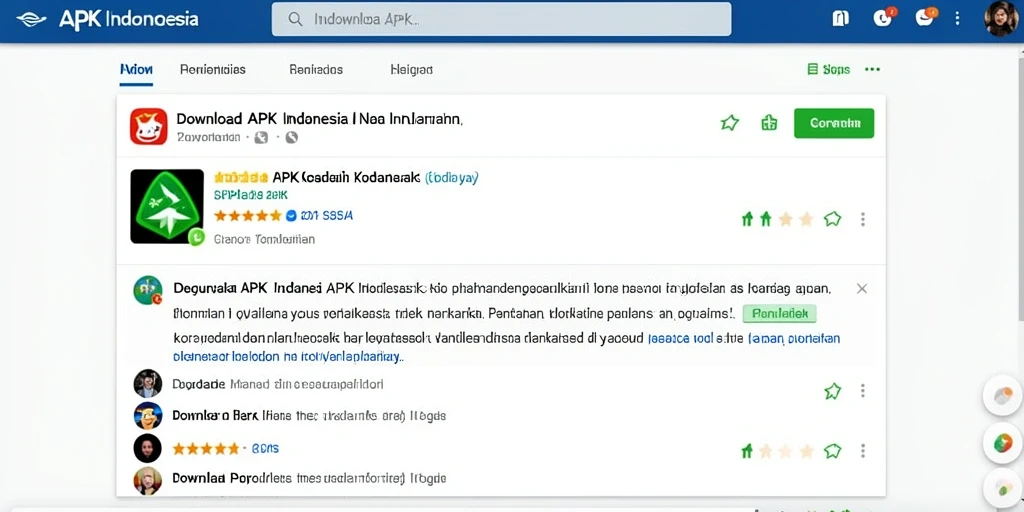
Task: Open the user profile avatar
Action: pyautogui.click(x=1000, y=18)
